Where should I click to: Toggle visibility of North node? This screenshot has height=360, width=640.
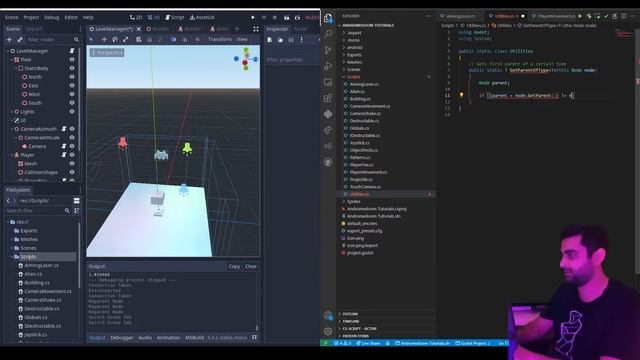coord(72,77)
